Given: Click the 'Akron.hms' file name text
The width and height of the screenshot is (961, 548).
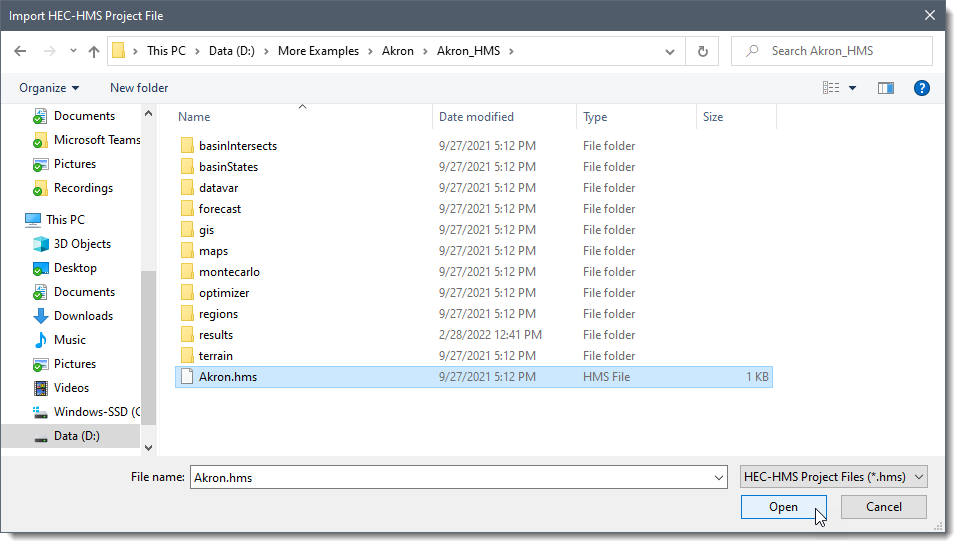Looking at the screenshot, I should tap(228, 376).
